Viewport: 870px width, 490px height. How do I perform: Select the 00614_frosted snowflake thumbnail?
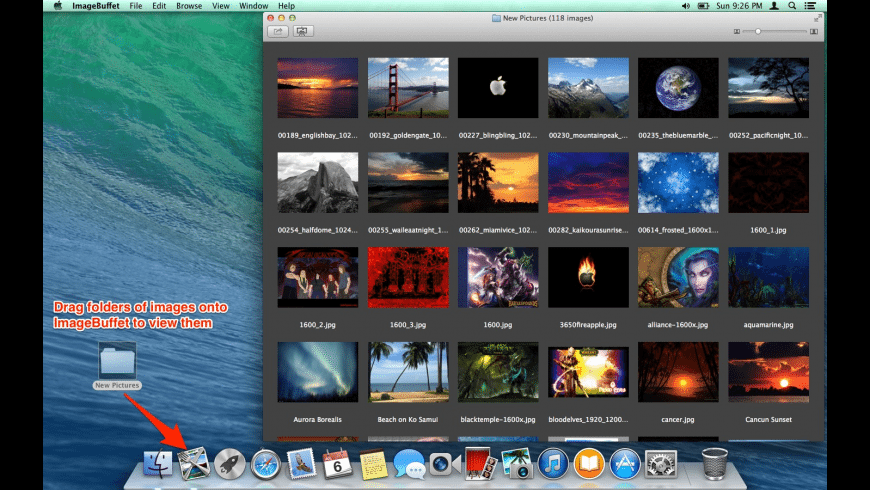[678, 183]
